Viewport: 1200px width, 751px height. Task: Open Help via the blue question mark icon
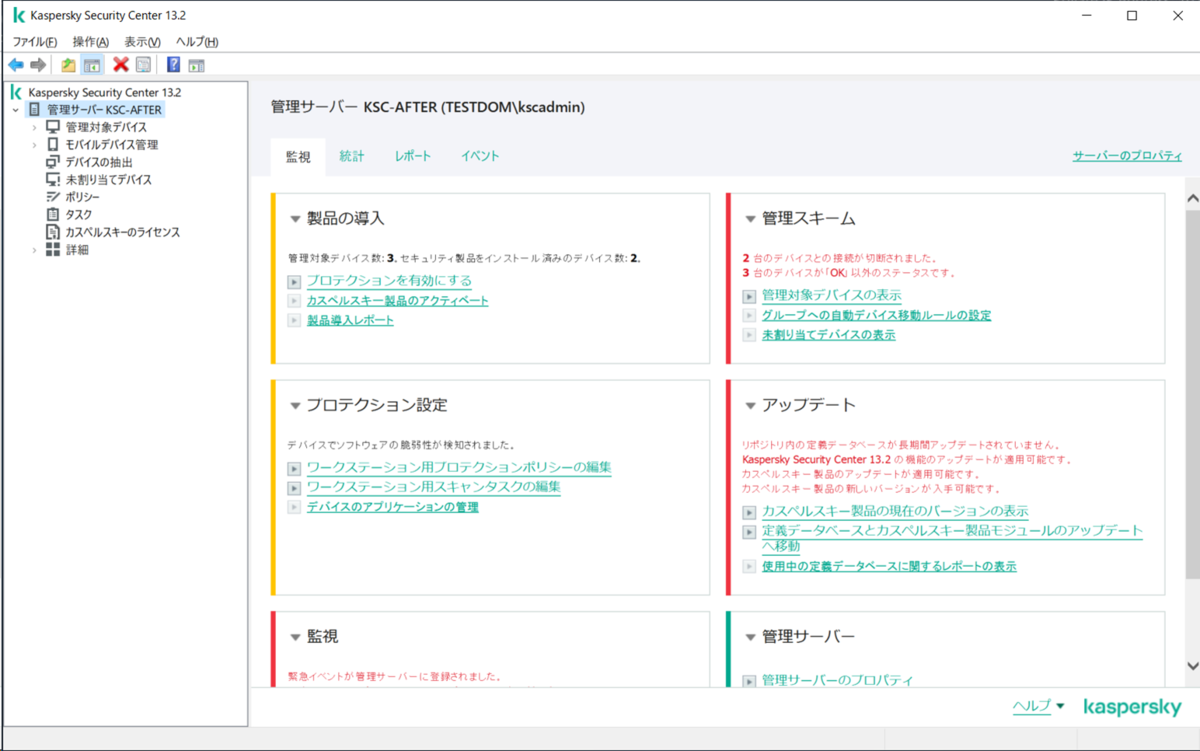coord(174,65)
